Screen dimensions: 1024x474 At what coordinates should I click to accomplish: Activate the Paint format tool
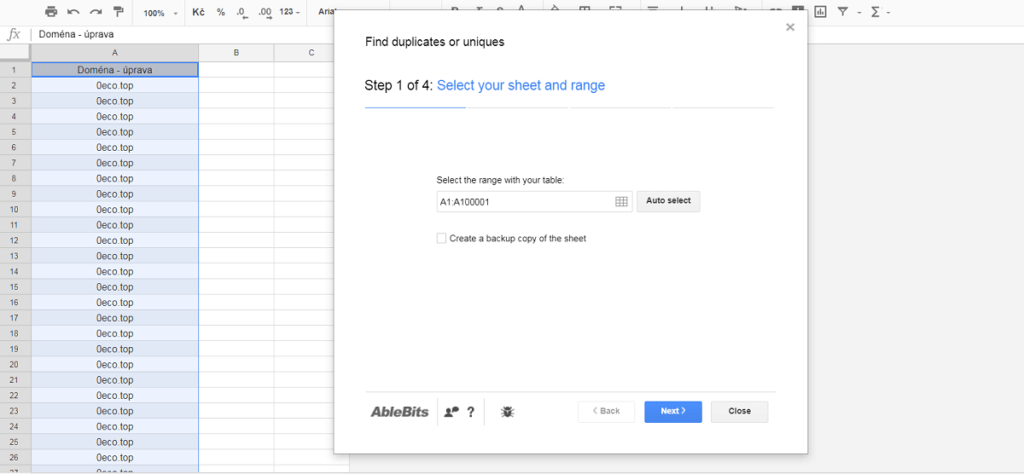coord(119,12)
